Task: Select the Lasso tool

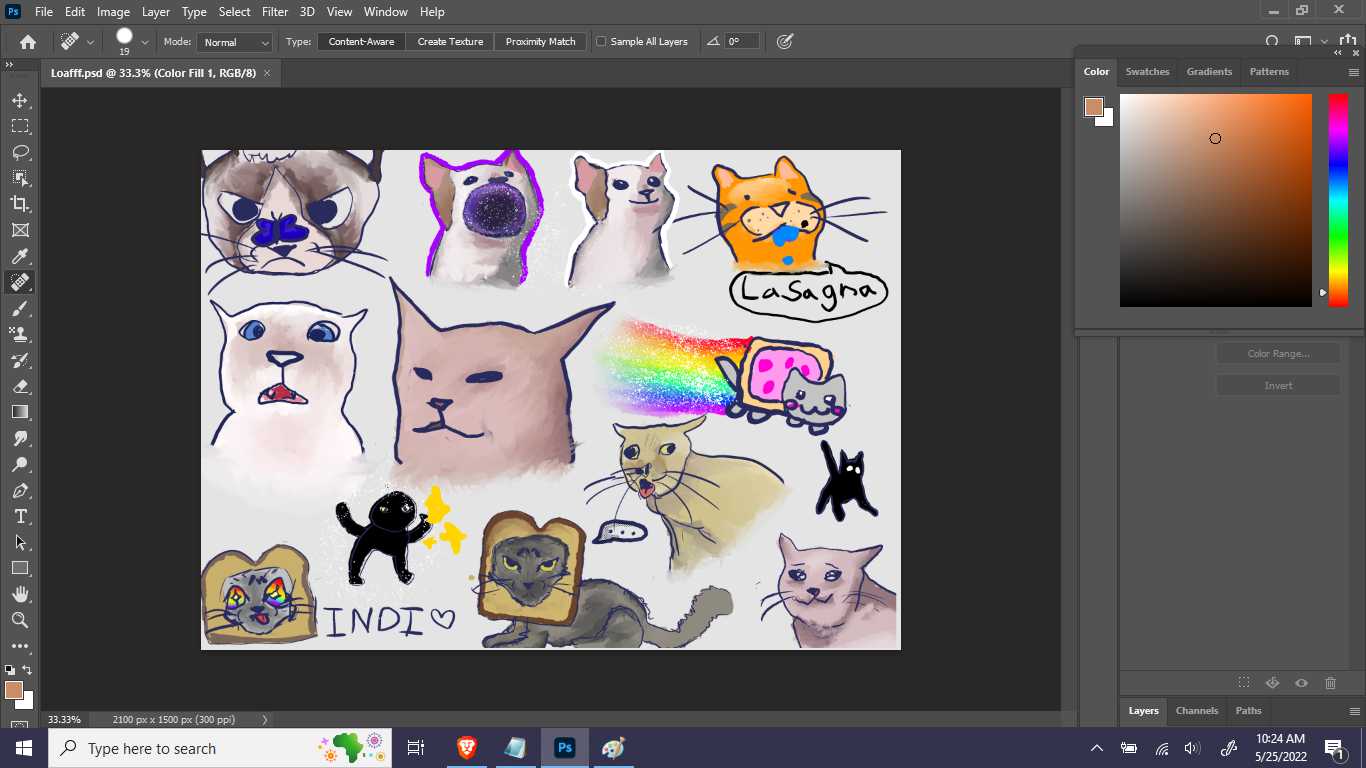Action: pos(20,152)
